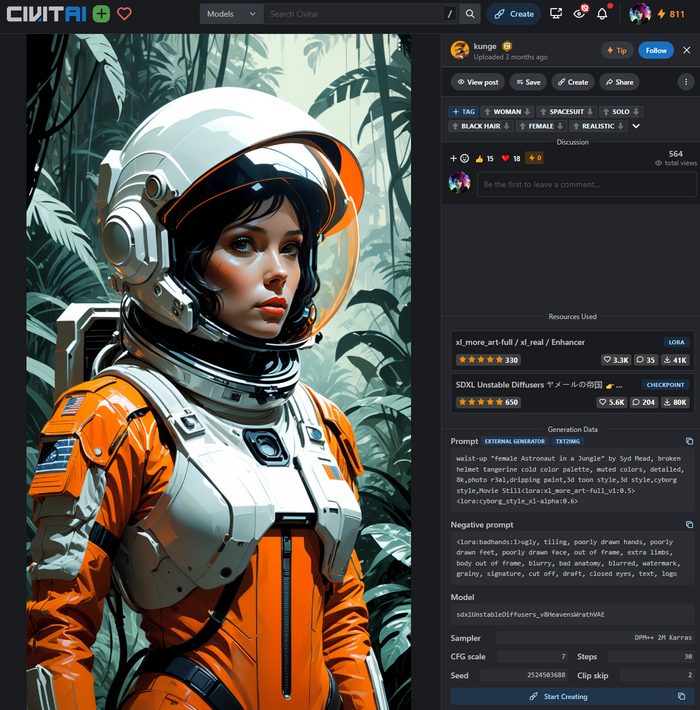Viewport: 700px width, 710px height.
Task: Downvote the REALISTIC tag
Action: 621,126
